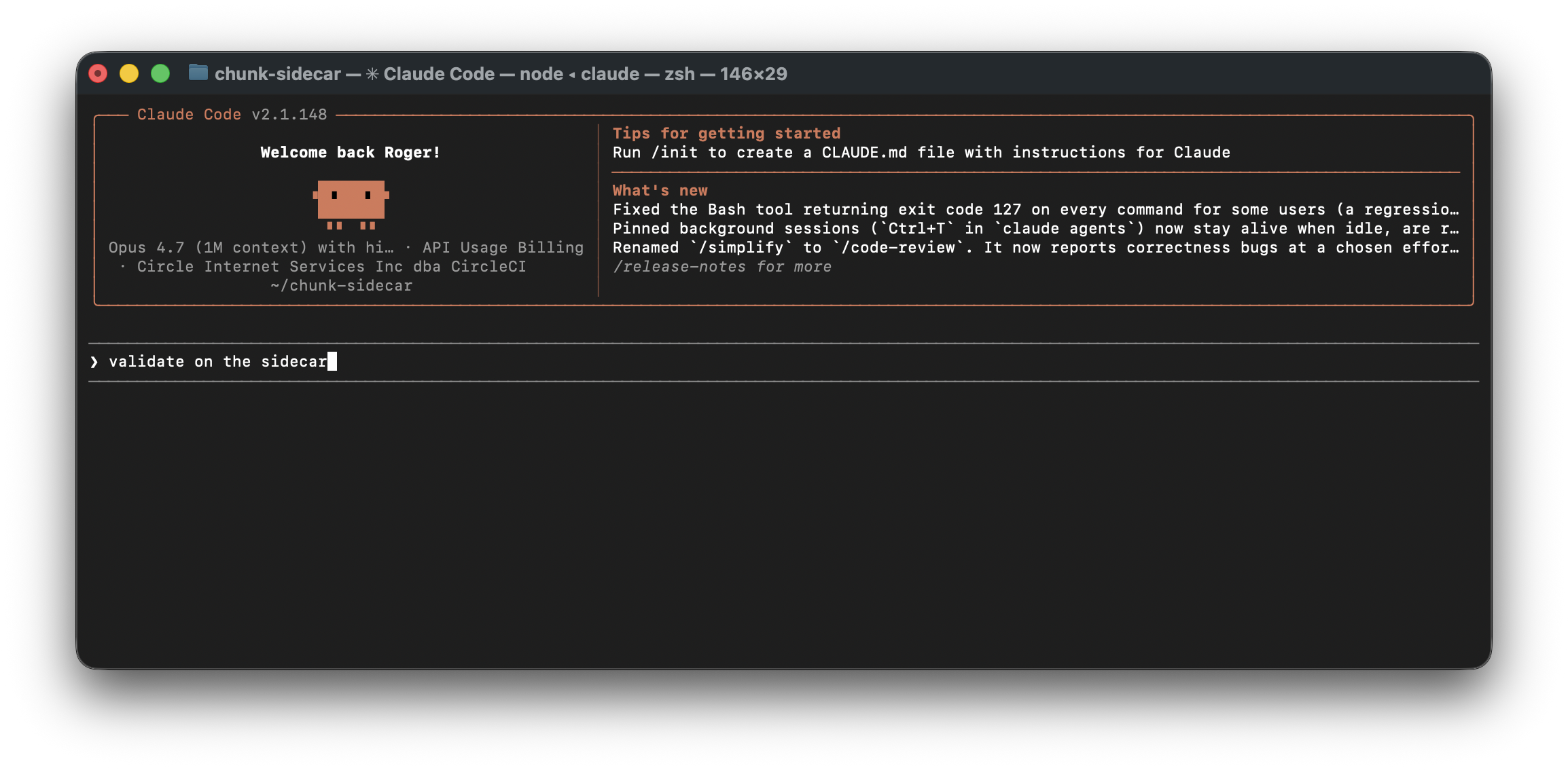The height and width of the screenshot is (770, 1568).
Task: Click 'Run /init to create a CLAUDE.md' line
Action: [x=921, y=153]
